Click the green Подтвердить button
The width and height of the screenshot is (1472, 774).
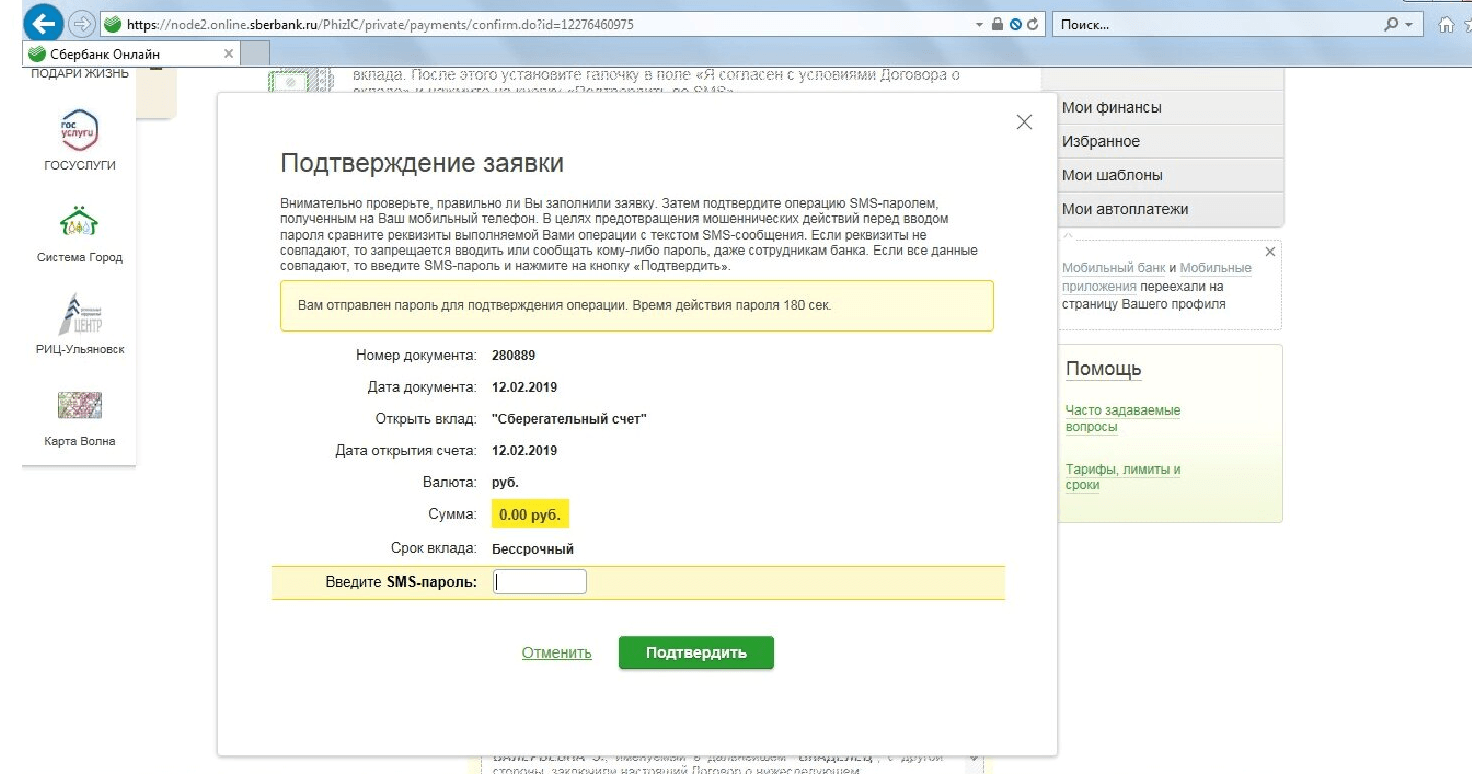pyautogui.click(x=696, y=653)
